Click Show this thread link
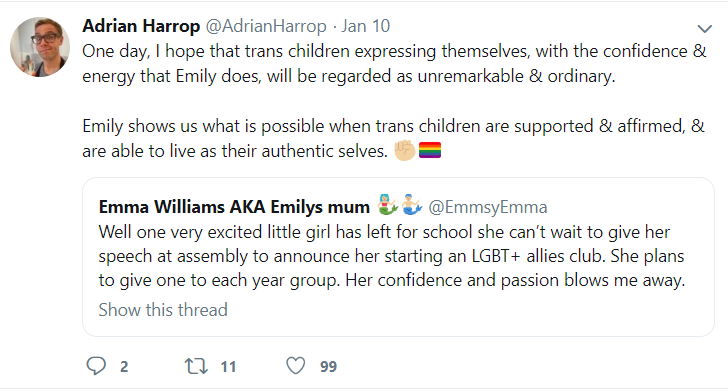This screenshot has width=728, height=391. (x=163, y=310)
